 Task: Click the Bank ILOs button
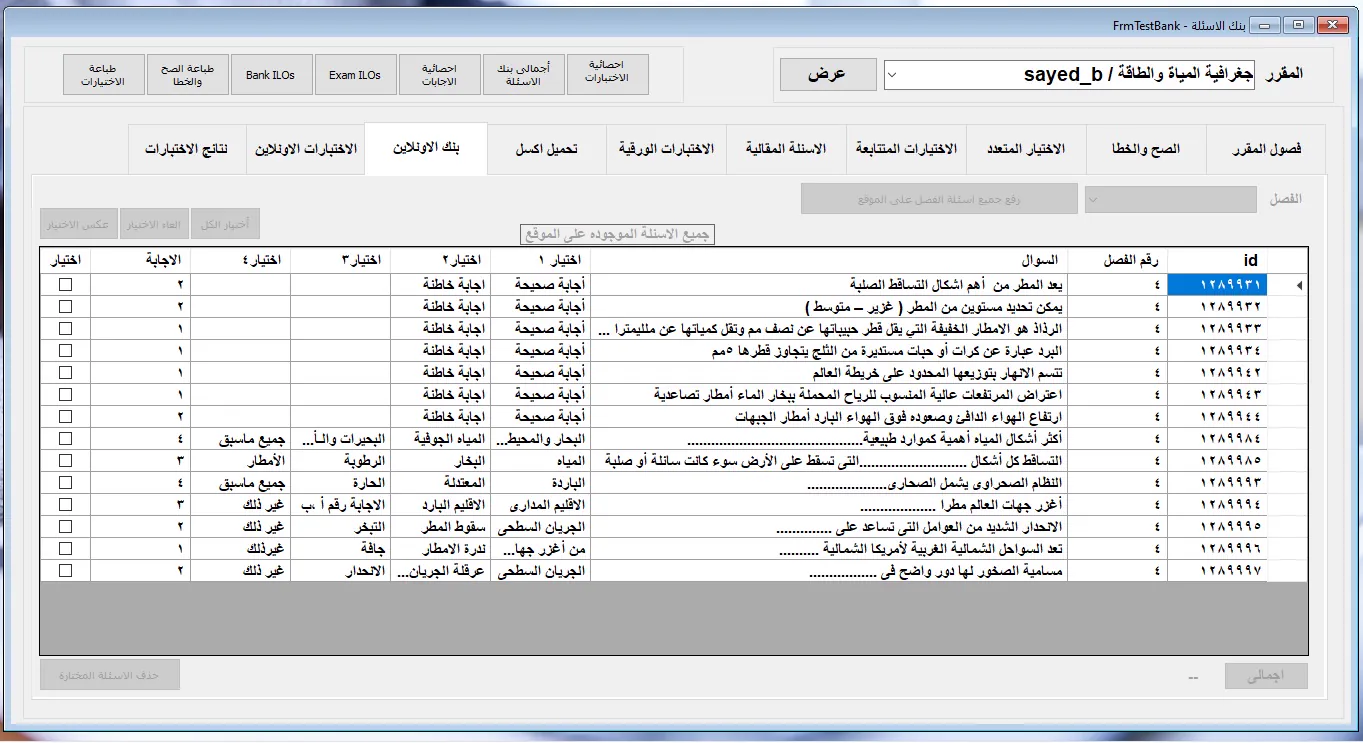point(270,75)
